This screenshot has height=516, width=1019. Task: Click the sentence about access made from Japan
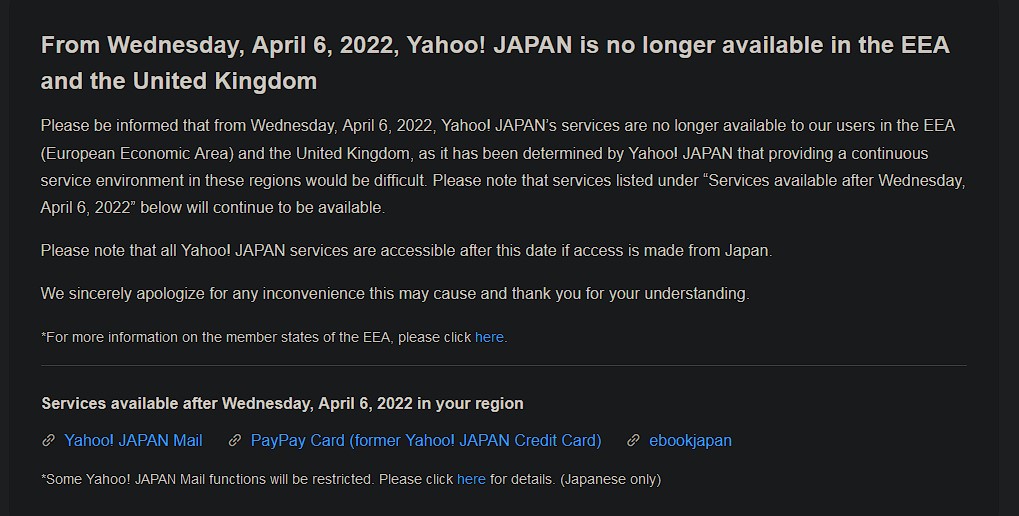406,251
